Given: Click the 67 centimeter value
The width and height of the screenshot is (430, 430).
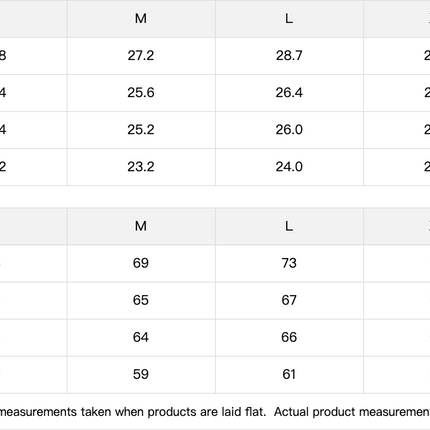Looking at the screenshot, I should tap(289, 300).
